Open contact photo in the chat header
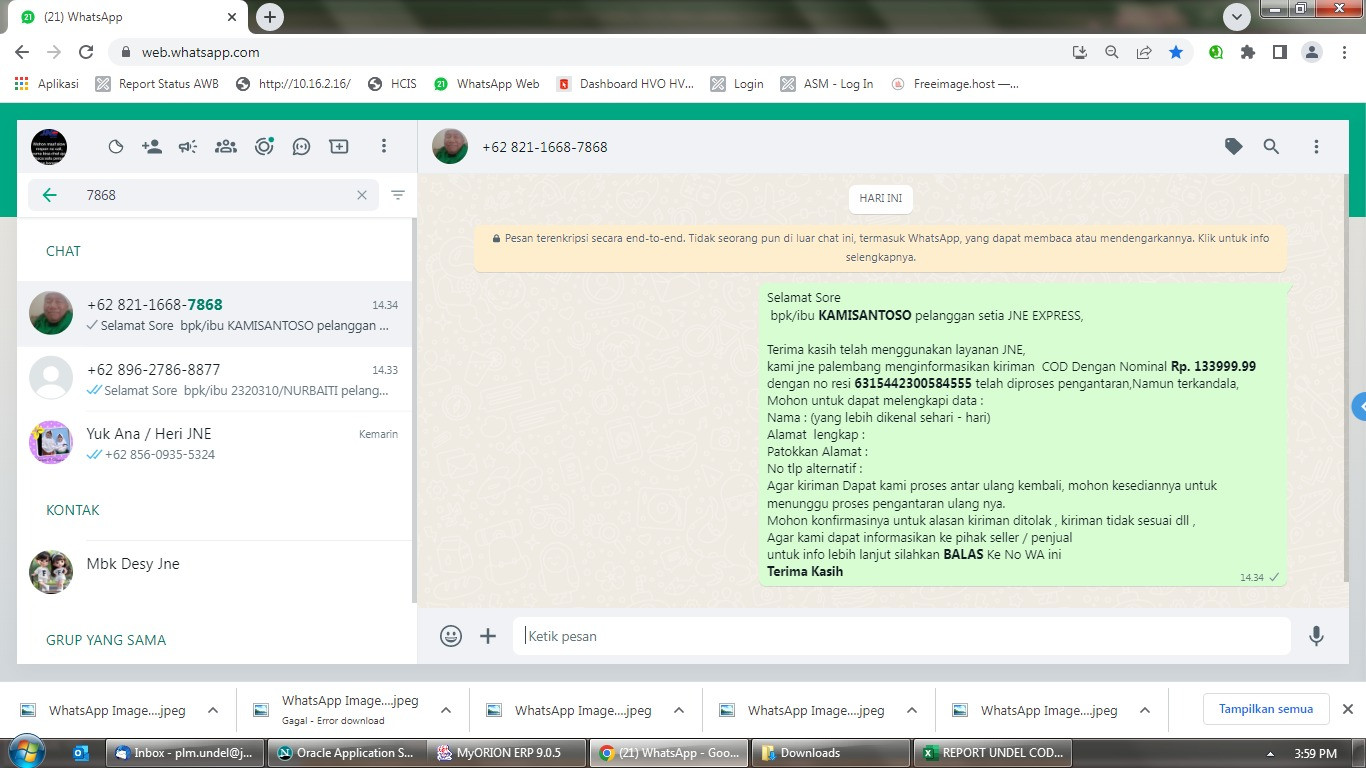 click(x=450, y=147)
